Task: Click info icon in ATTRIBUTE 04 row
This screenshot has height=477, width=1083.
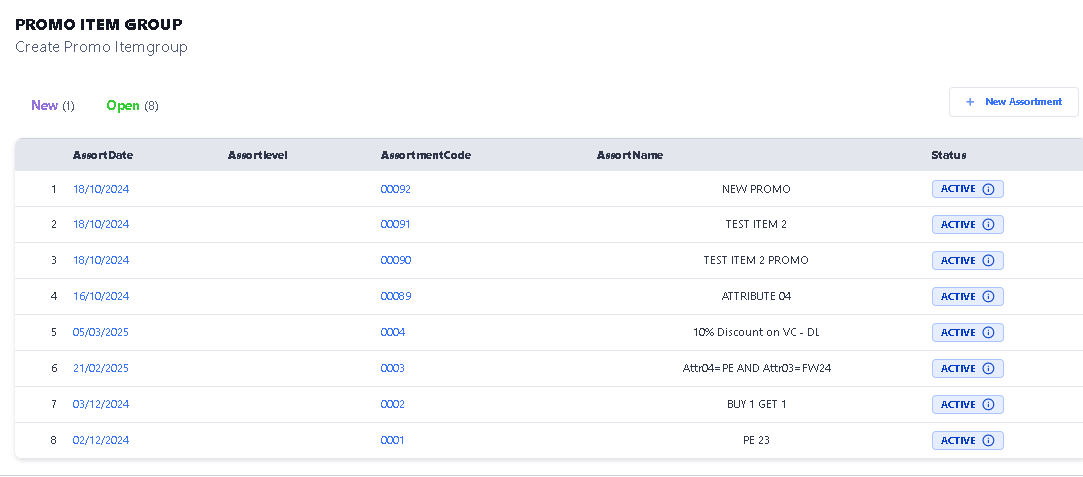Action: point(988,297)
